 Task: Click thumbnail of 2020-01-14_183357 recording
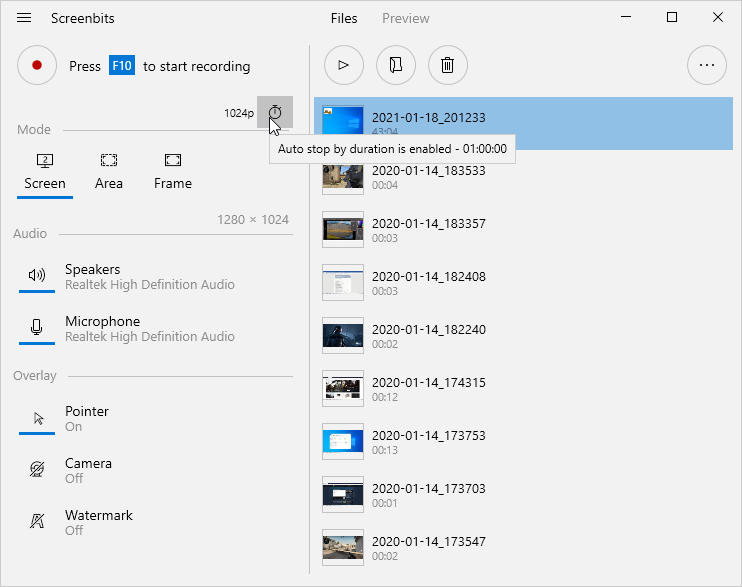tap(343, 230)
